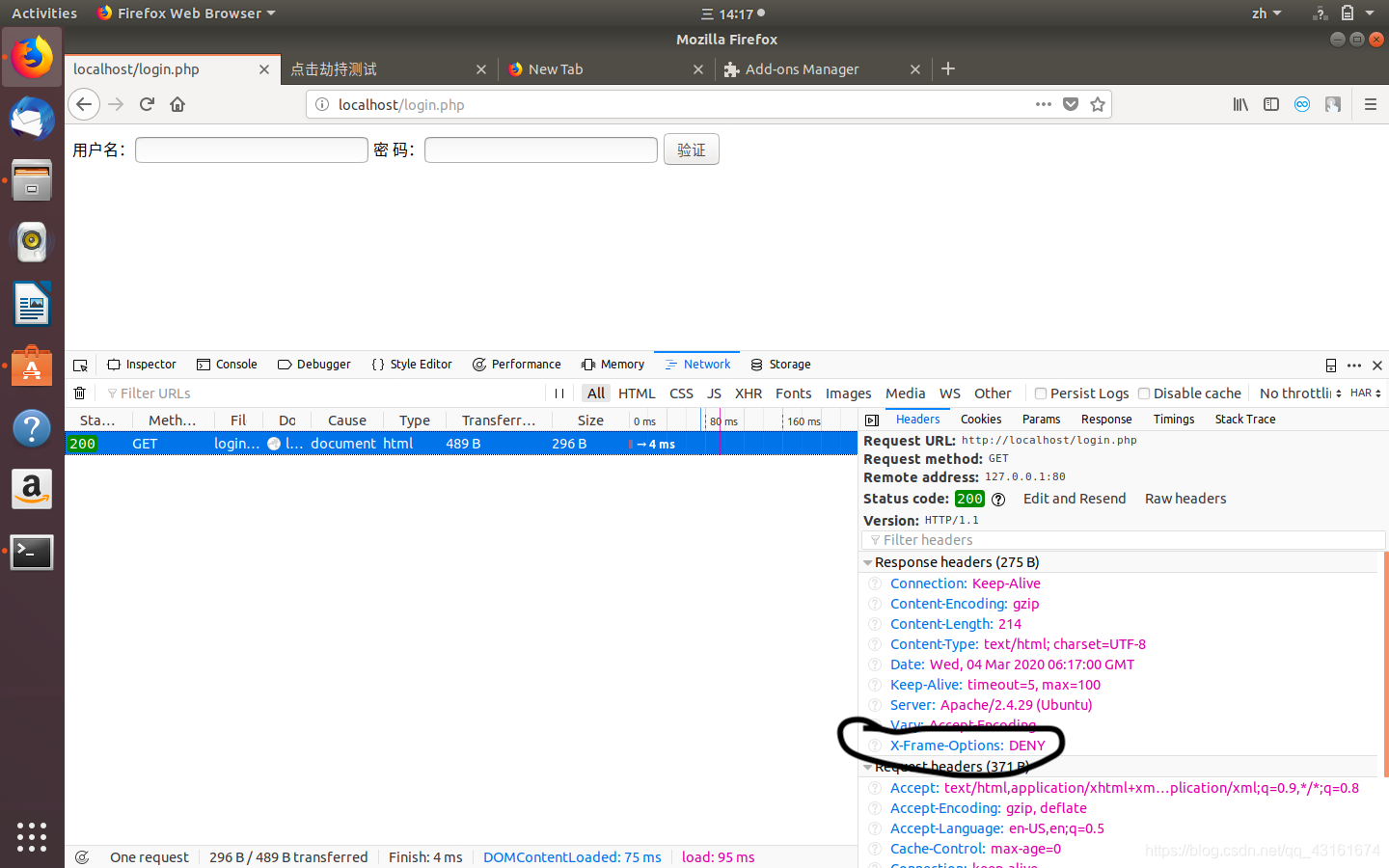Filter requests by All
1389x868 pixels.
tap(596, 393)
